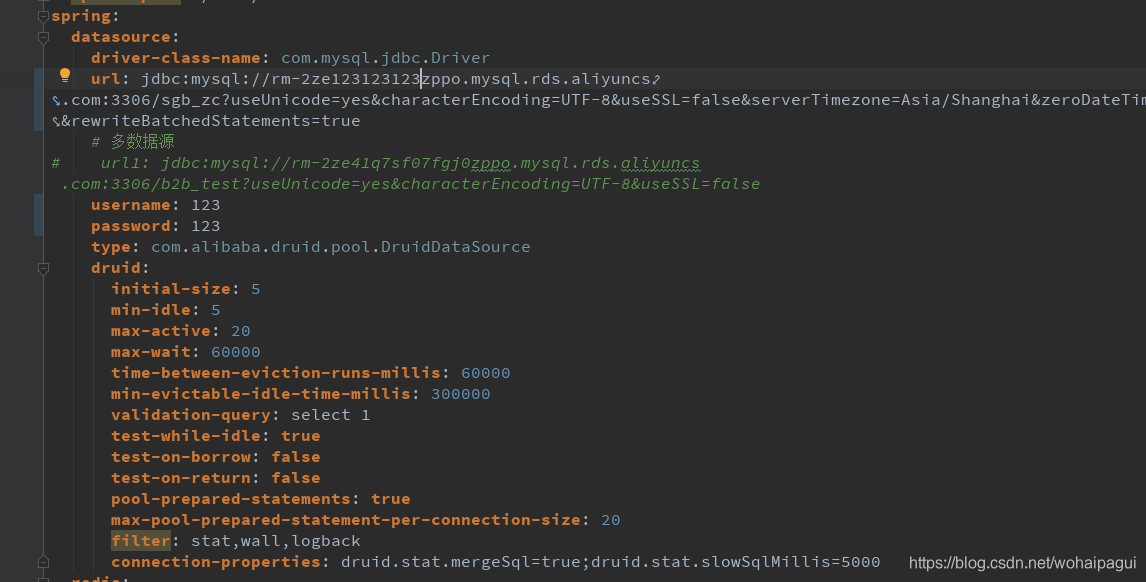Click the com.mysql.jdbc.Driver class value
Screen dimensions: 1146x582
pyautogui.click(x=385, y=58)
